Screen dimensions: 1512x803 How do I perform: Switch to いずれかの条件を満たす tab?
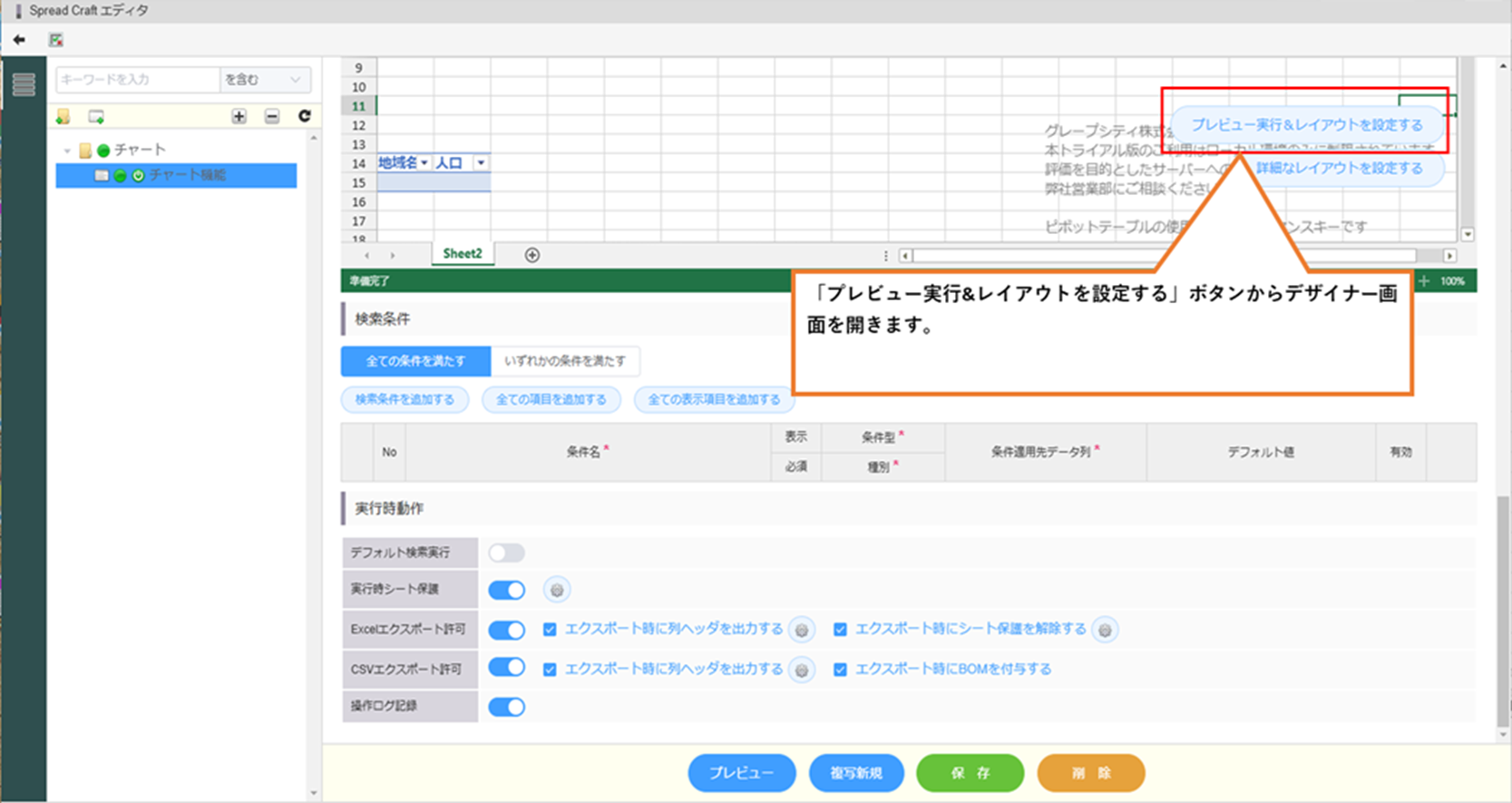(x=564, y=361)
